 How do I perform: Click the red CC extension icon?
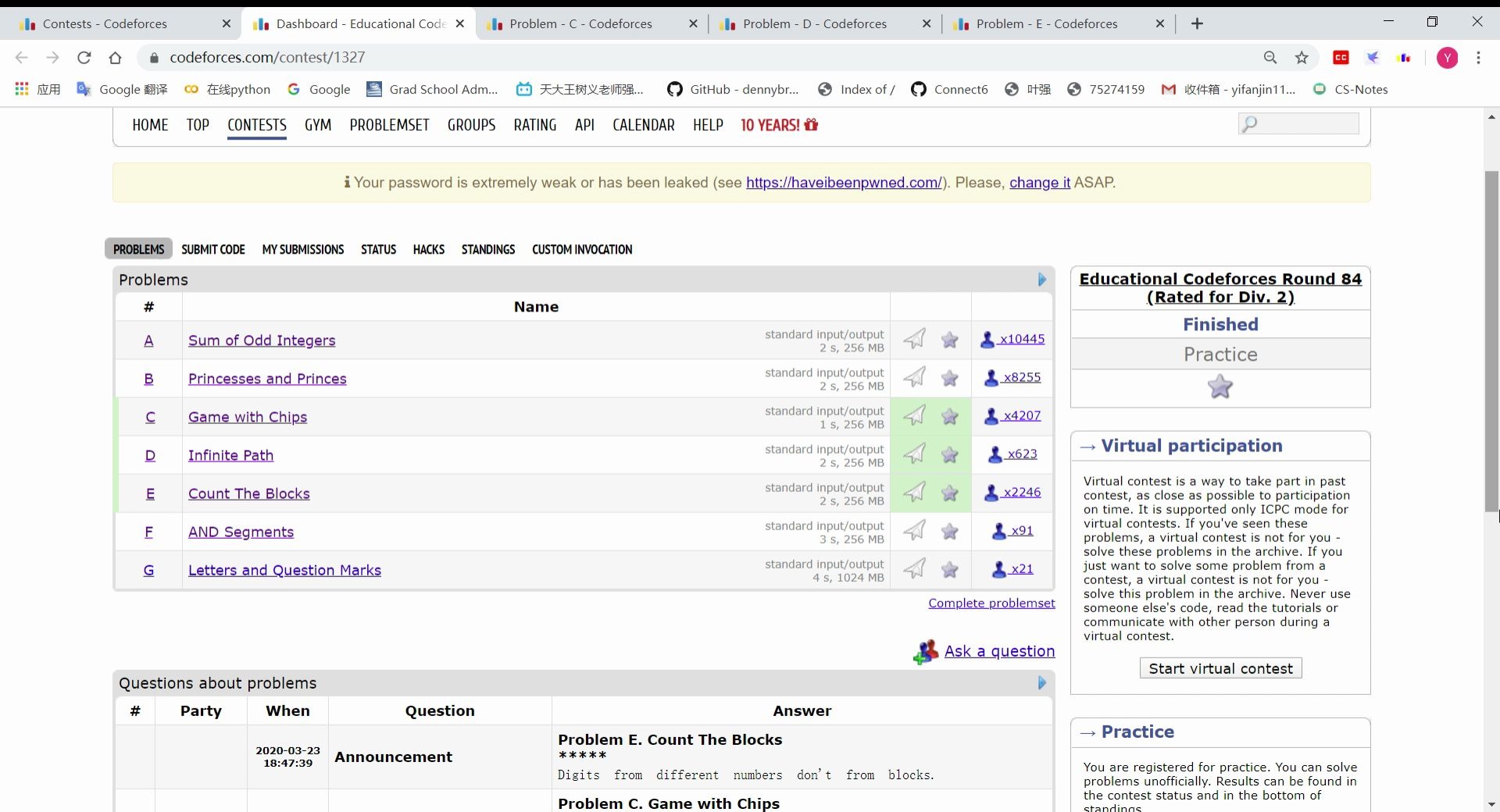click(x=1341, y=57)
